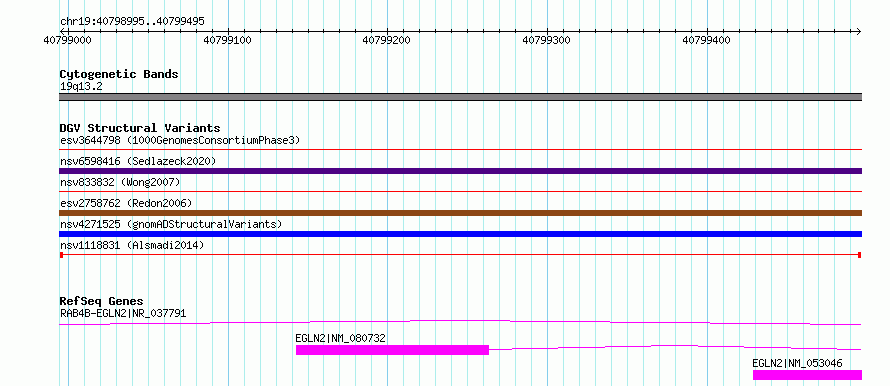This screenshot has width=890, height=386.
Task: Open variant esv2758762 (Redon2006) label
Action: click(125, 203)
